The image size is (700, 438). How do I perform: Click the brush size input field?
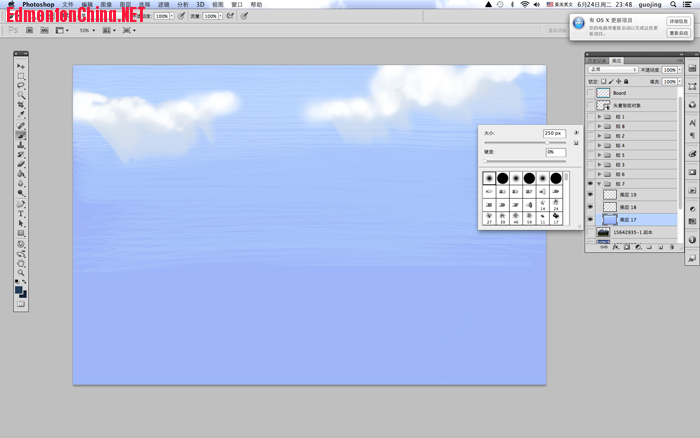554,133
